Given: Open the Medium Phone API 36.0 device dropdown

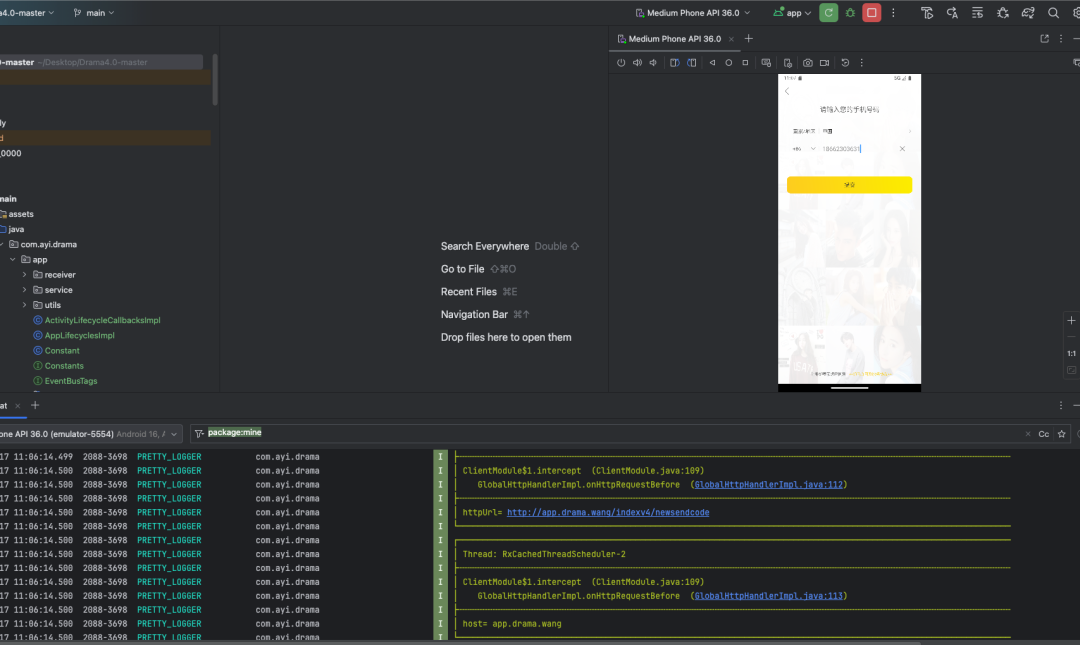Looking at the screenshot, I should coord(693,13).
